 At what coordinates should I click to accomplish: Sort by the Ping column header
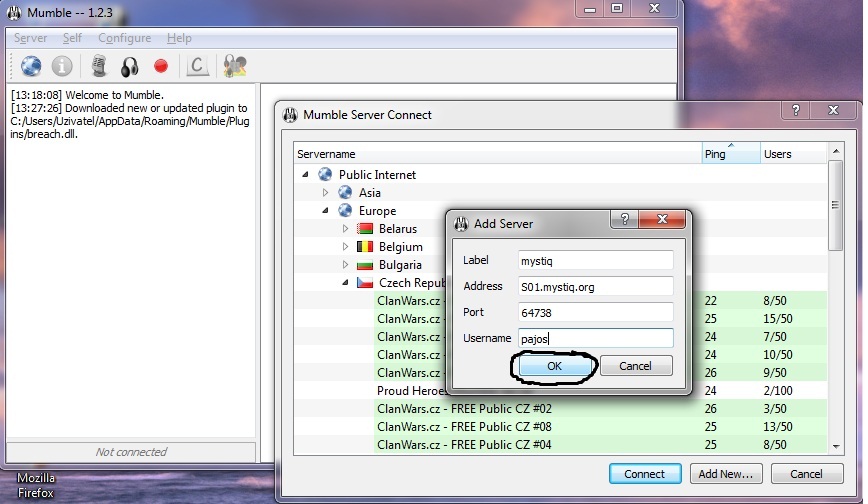click(731, 154)
